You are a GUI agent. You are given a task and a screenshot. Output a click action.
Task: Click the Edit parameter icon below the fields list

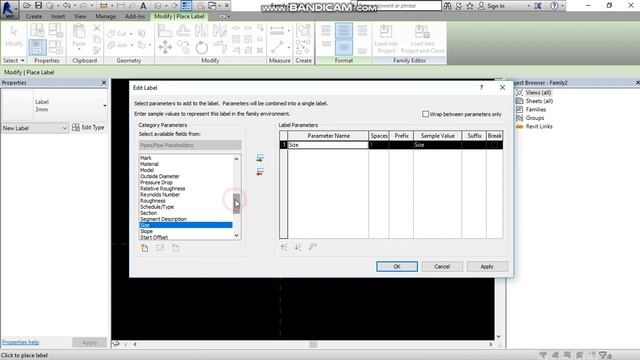(160, 248)
